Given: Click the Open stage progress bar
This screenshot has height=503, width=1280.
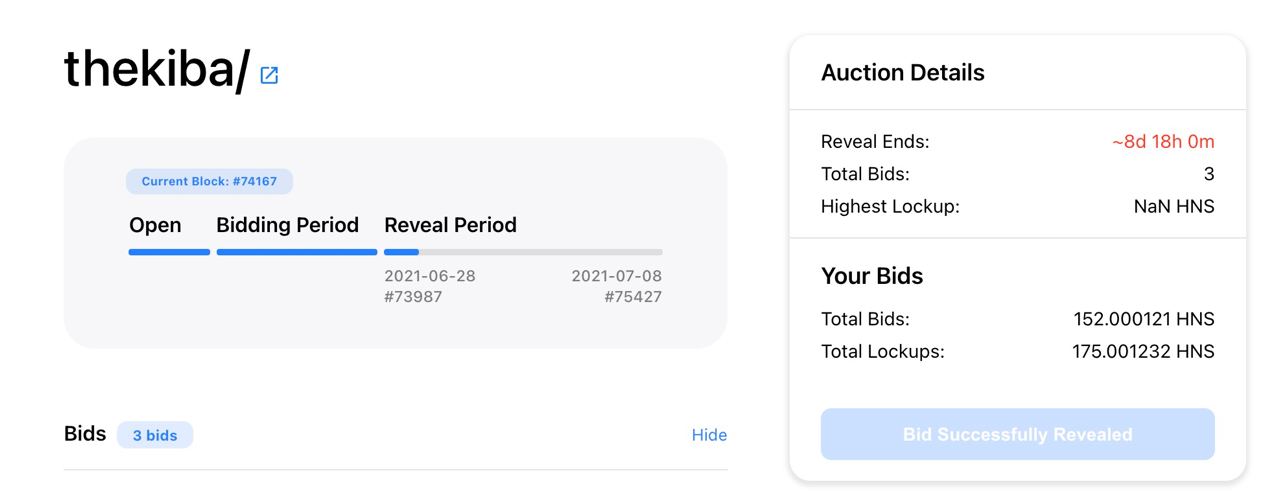Looking at the screenshot, I should (x=169, y=252).
